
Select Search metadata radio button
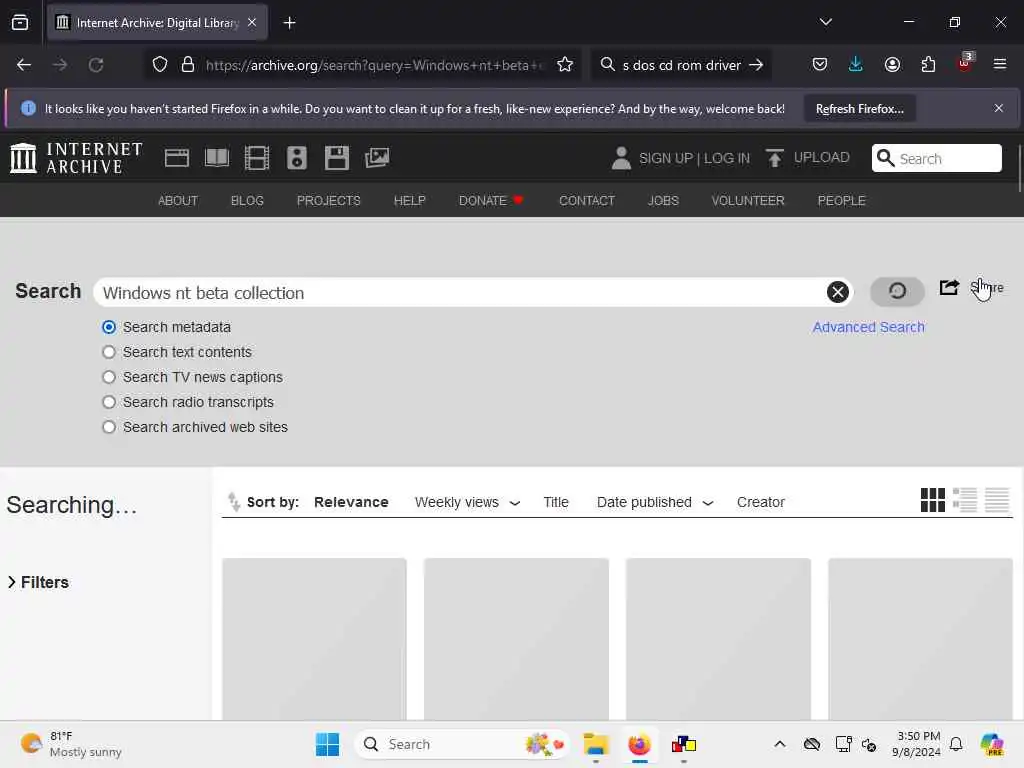[x=109, y=327]
